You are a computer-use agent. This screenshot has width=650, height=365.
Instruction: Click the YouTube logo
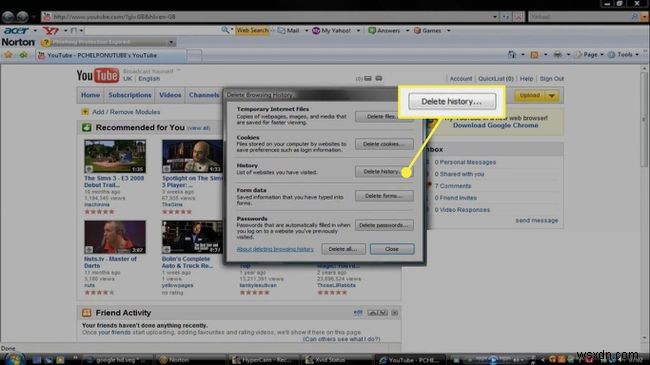click(x=98, y=75)
